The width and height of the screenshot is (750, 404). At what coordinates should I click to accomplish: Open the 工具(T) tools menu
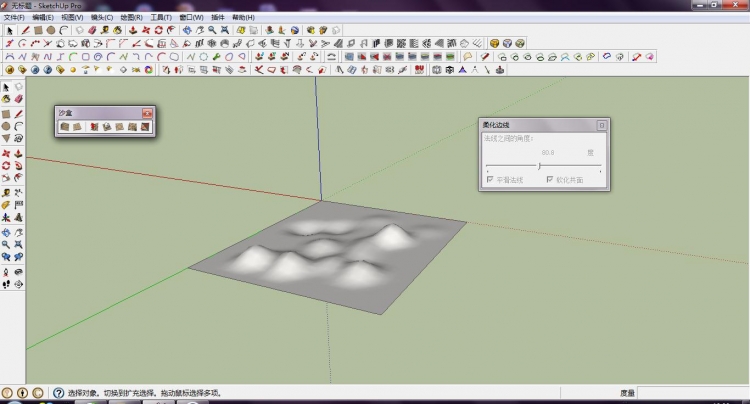click(161, 17)
